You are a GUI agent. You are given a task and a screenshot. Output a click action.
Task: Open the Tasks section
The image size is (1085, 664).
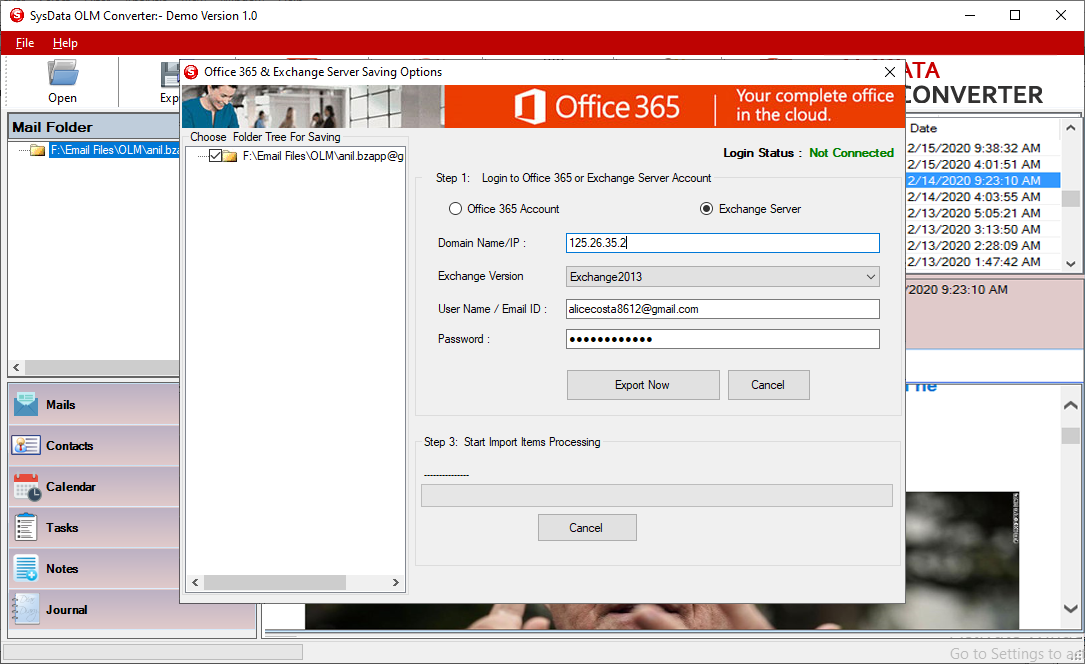[94, 528]
